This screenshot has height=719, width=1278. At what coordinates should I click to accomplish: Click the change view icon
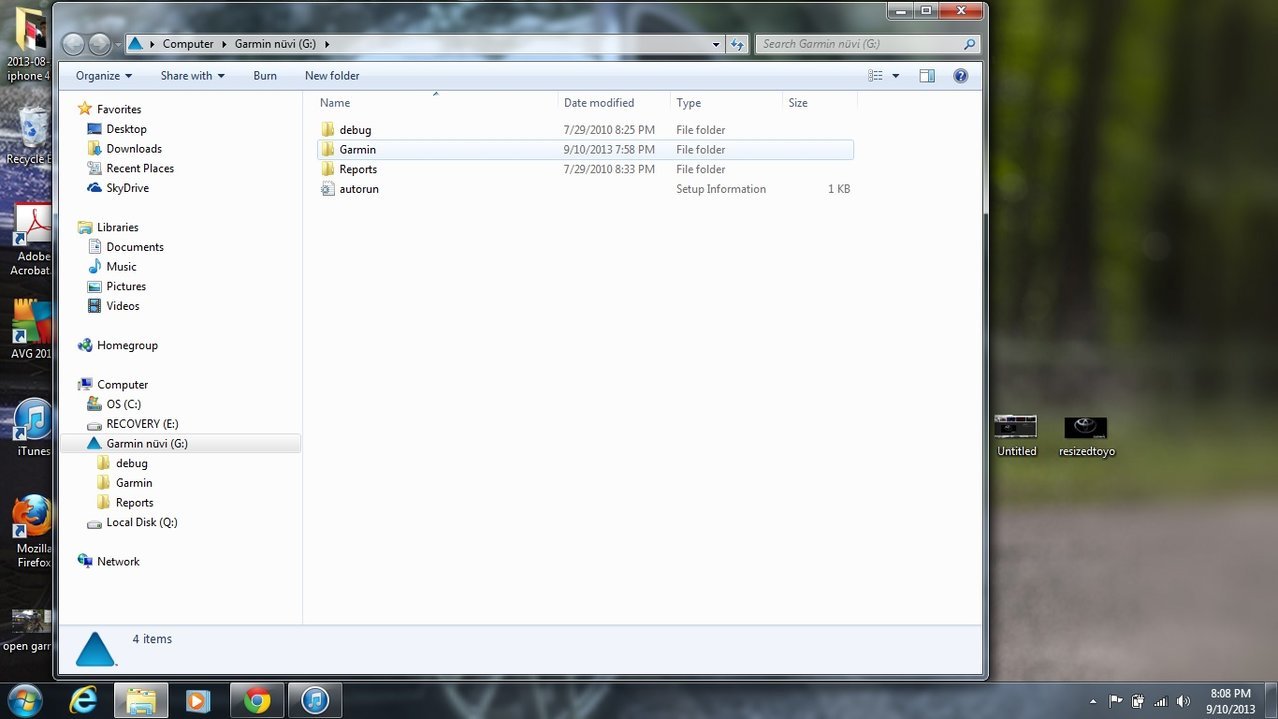tap(876, 76)
